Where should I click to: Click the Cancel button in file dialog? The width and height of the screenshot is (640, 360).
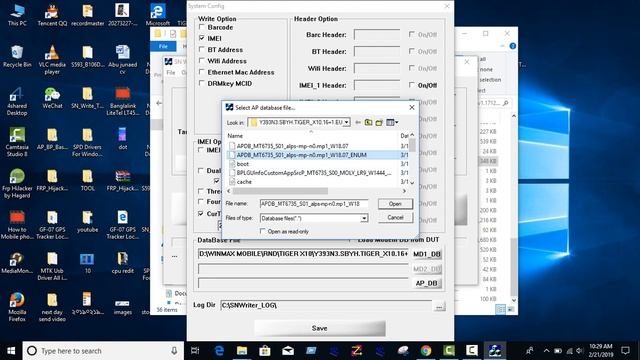(x=395, y=218)
